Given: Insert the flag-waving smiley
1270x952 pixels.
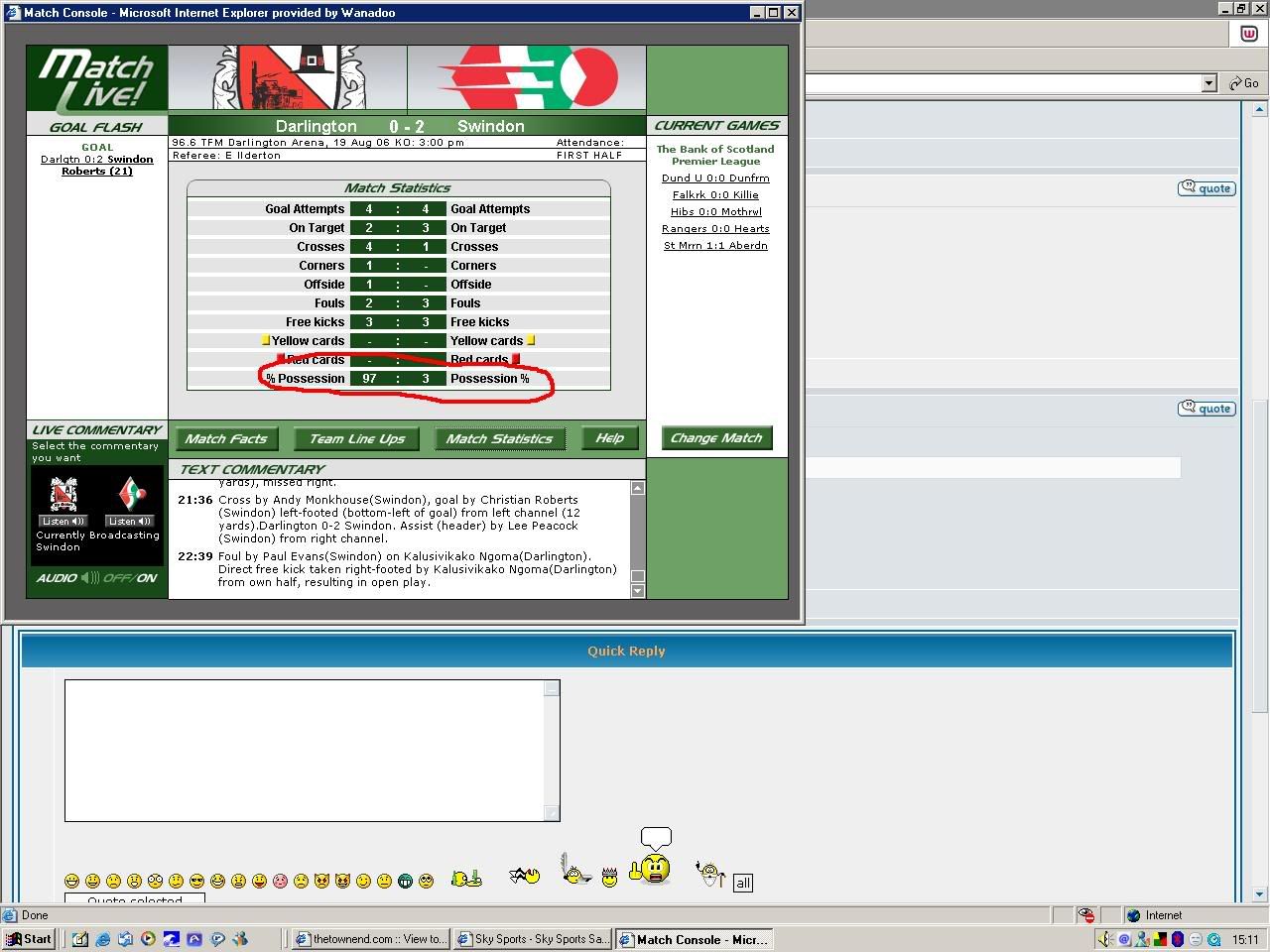Looking at the screenshot, I should pos(525,875).
